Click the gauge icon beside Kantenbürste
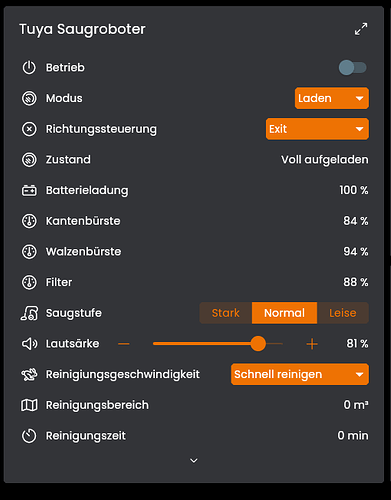Screen dimensions: 391x500 pyautogui.click(x=29, y=221)
